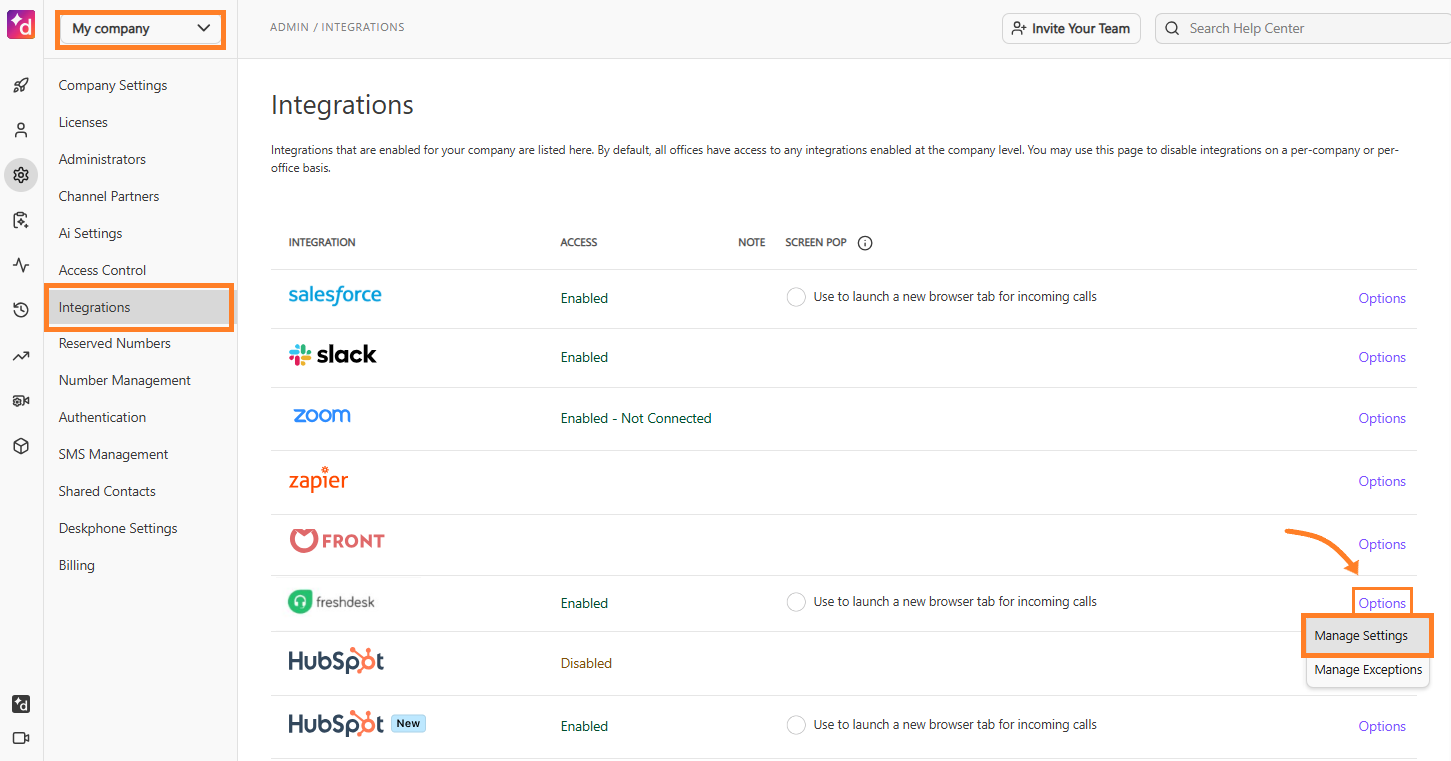Open Options for Freshdesk
This screenshot has height=761, width=1451.
1382,603
